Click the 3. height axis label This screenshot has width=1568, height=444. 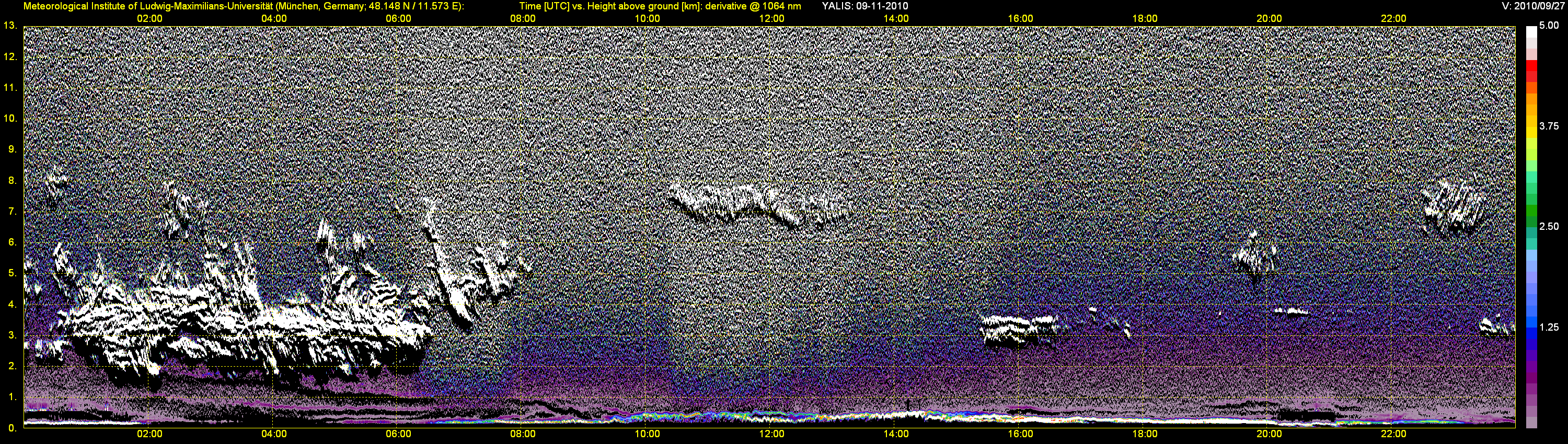[12, 335]
